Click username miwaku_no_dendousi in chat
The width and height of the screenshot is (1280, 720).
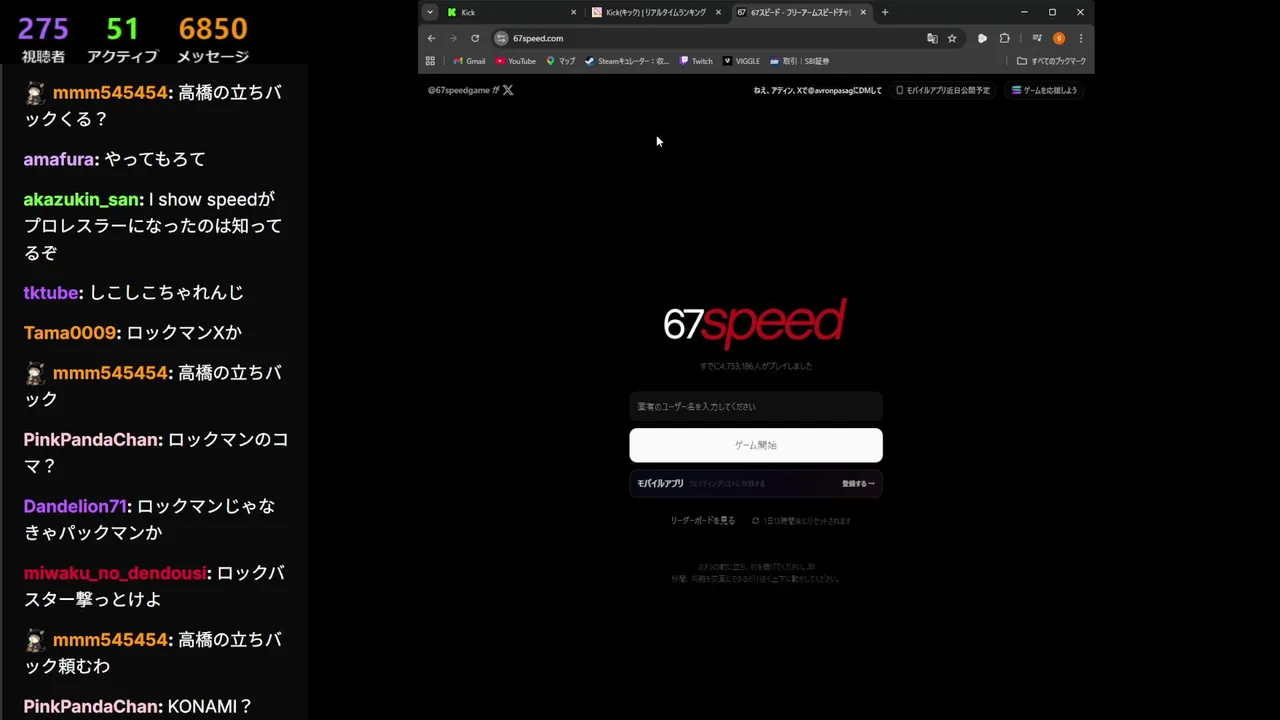tap(114, 573)
